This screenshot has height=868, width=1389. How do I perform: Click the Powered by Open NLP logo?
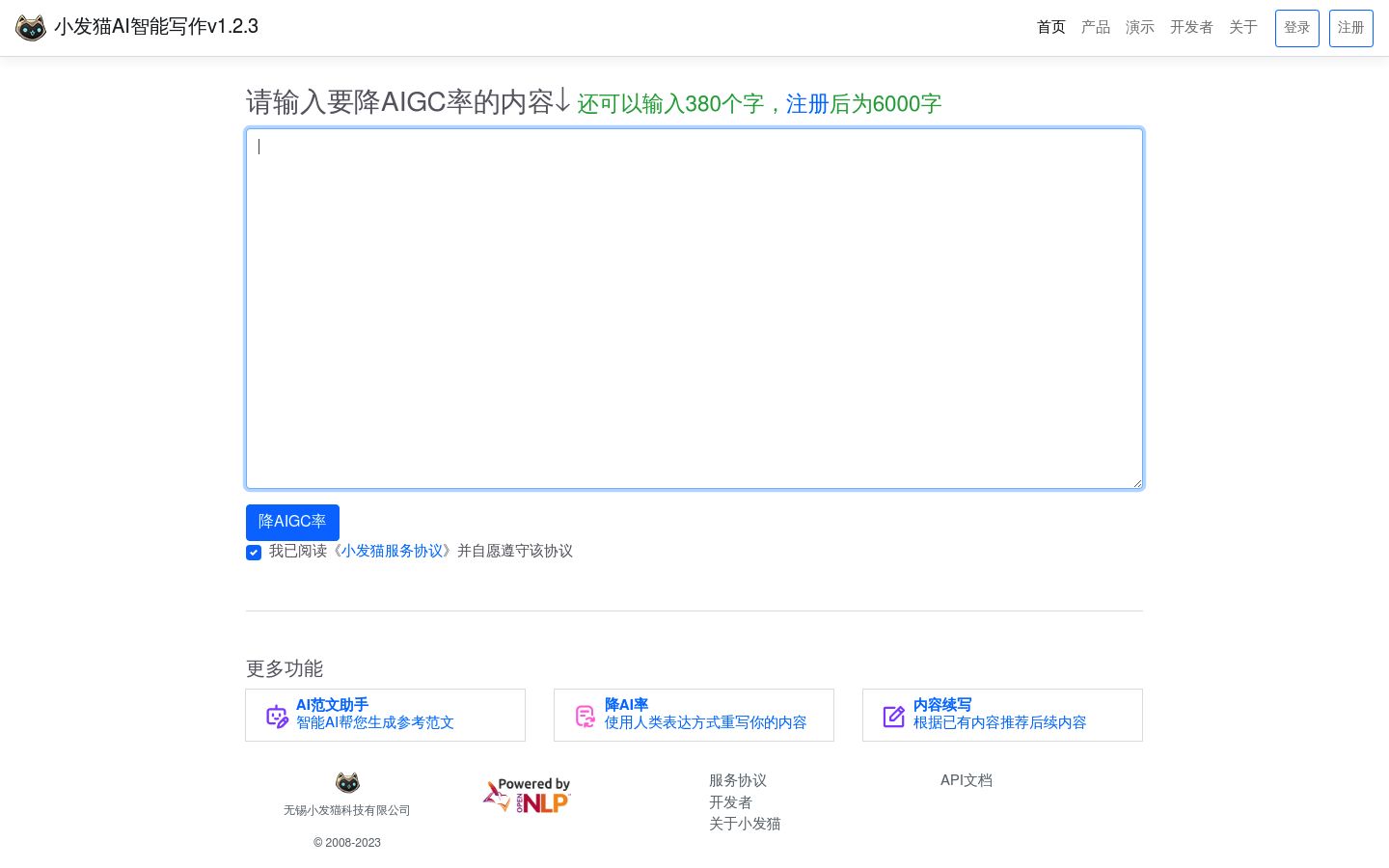(527, 796)
